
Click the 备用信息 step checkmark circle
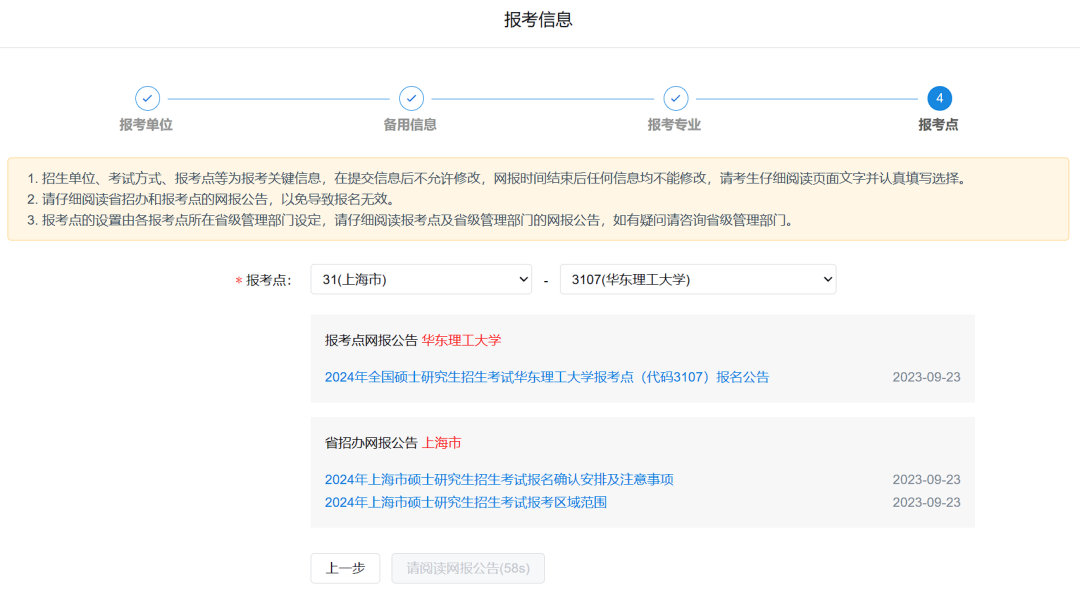click(411, 98)
